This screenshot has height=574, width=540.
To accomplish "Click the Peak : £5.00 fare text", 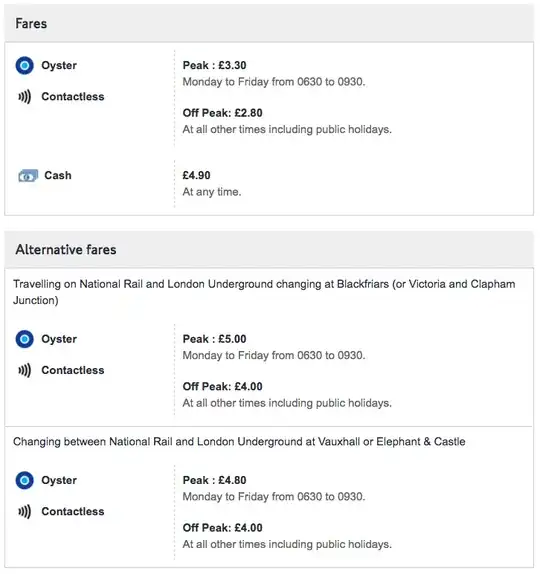I will pos(215,339).
